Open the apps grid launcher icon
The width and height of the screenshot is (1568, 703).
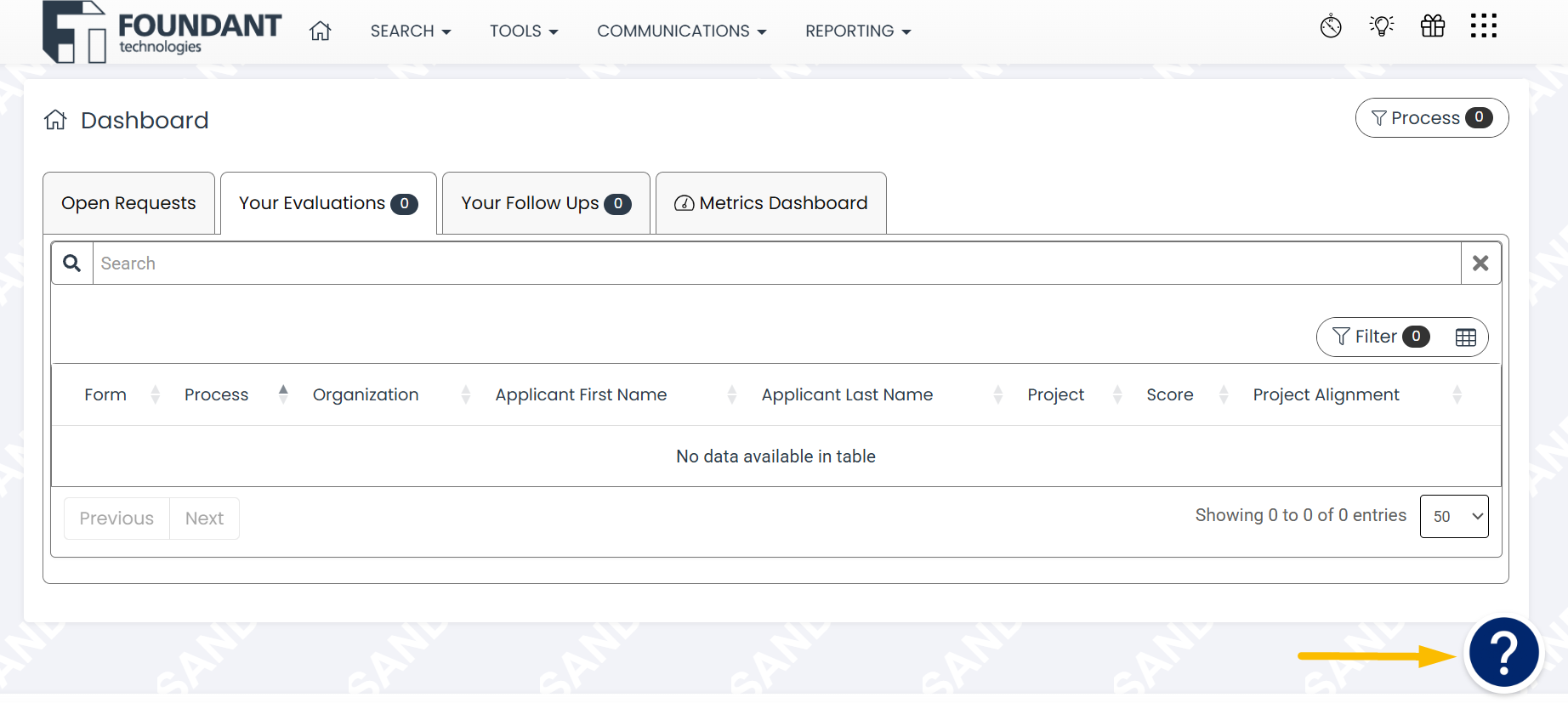tap(1484, 26)
